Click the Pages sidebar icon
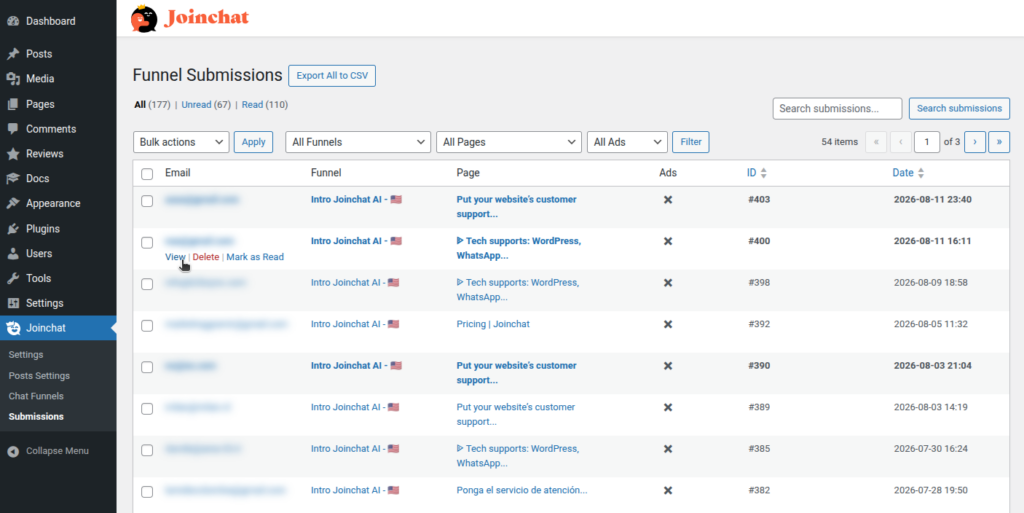Screen dimensions: 1024x513 (13, 104)
